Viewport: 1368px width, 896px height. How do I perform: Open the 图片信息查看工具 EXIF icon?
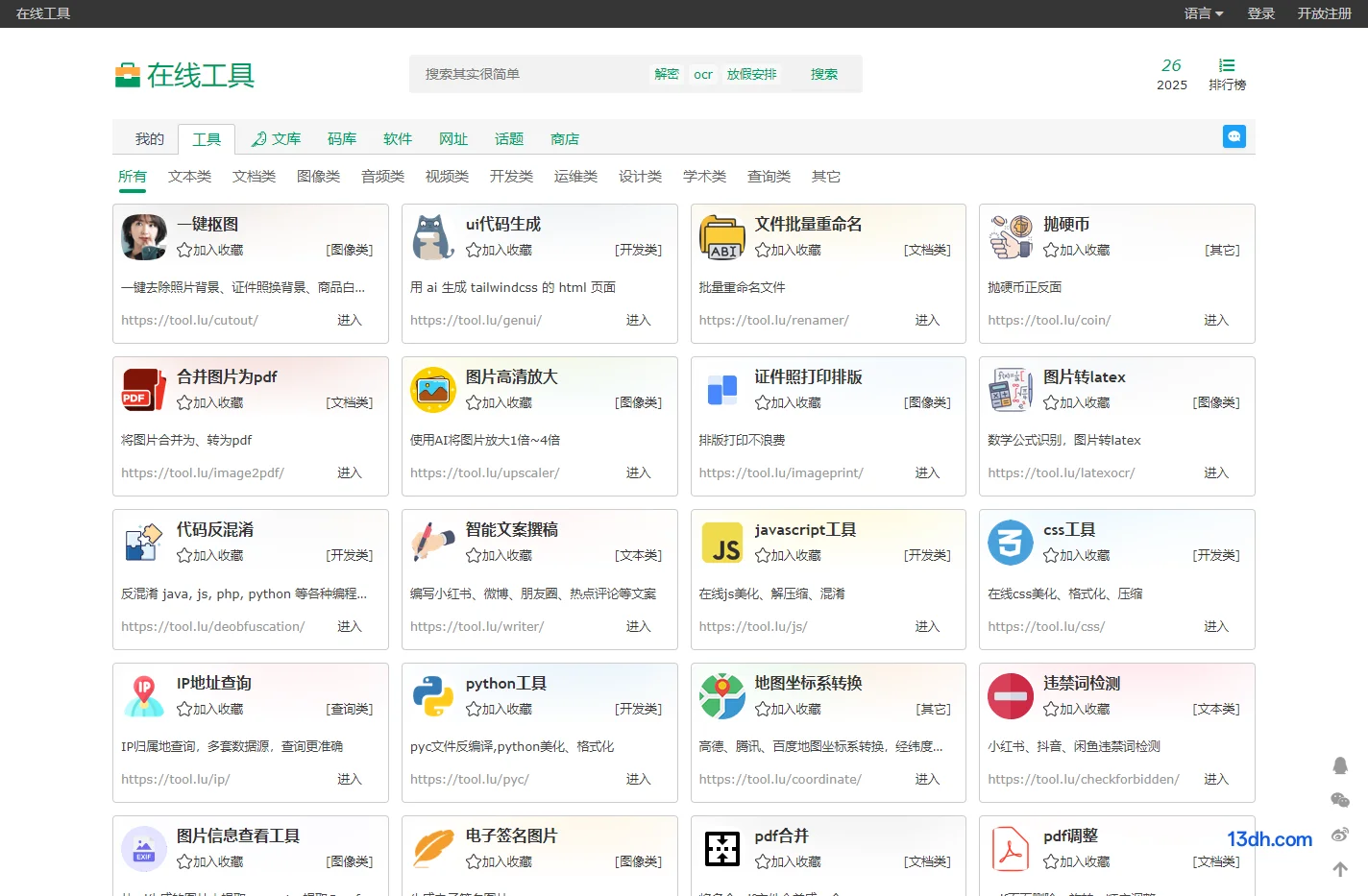click(x=144, y=849)
